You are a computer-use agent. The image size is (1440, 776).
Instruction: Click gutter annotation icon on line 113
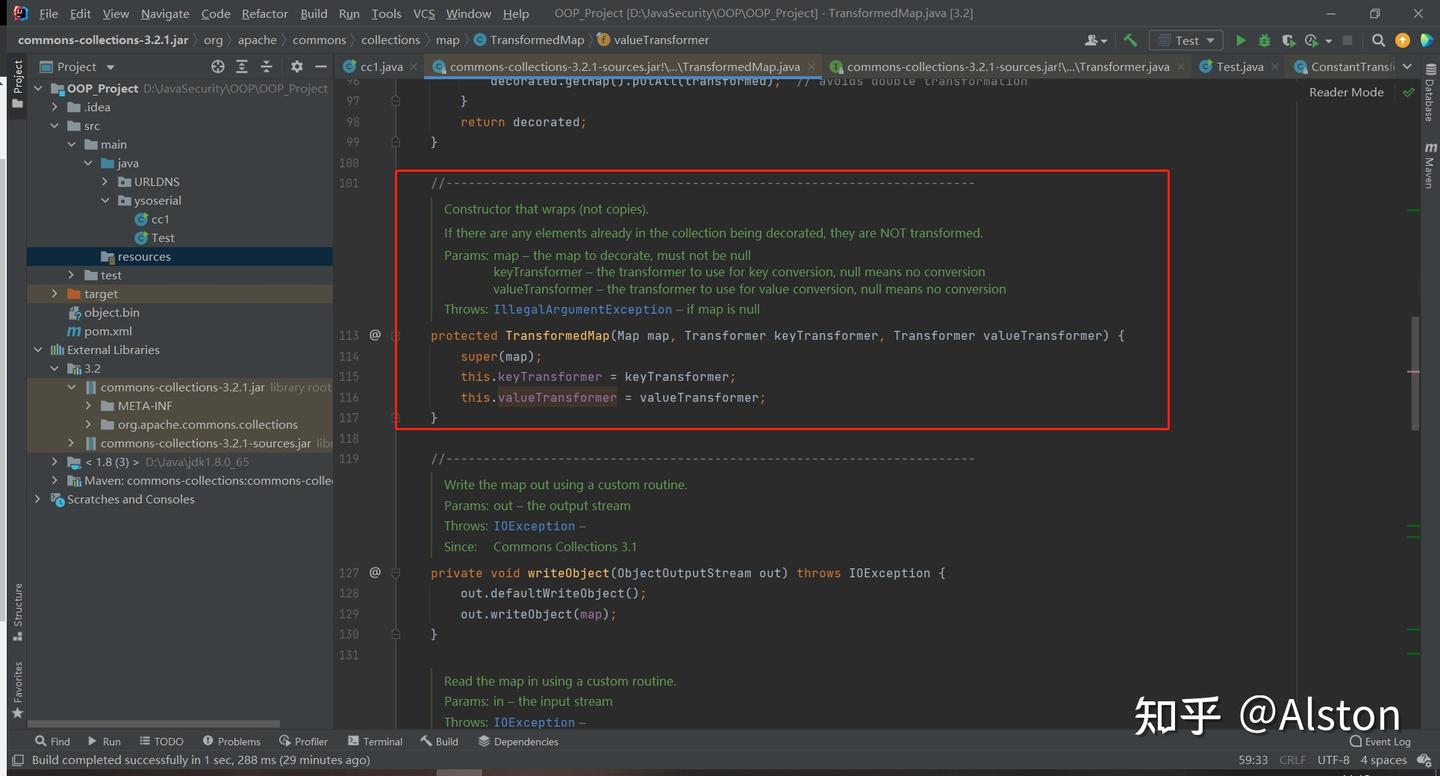(x=375, y=335)
